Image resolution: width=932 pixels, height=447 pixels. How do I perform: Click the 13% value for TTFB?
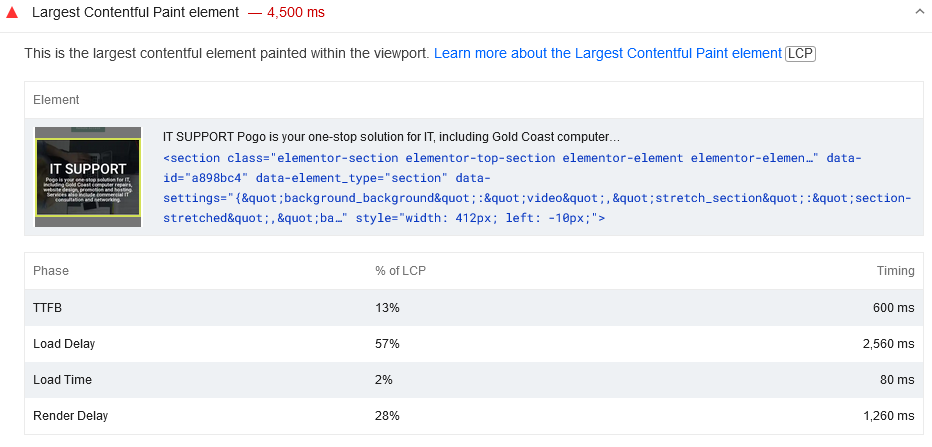click(387, 308)
